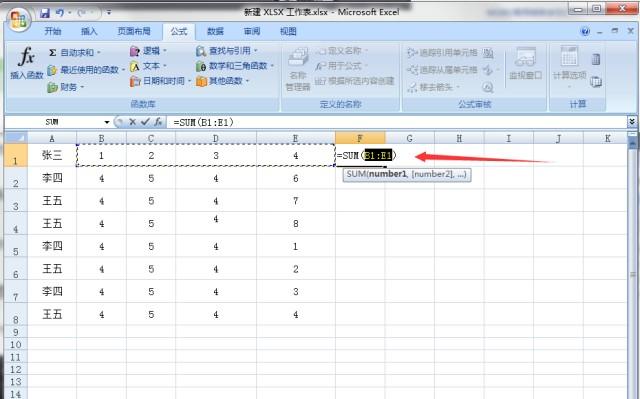Screen dimensions: 640x399
Task: Select row header 12
Action: click(x=16, y=369)
